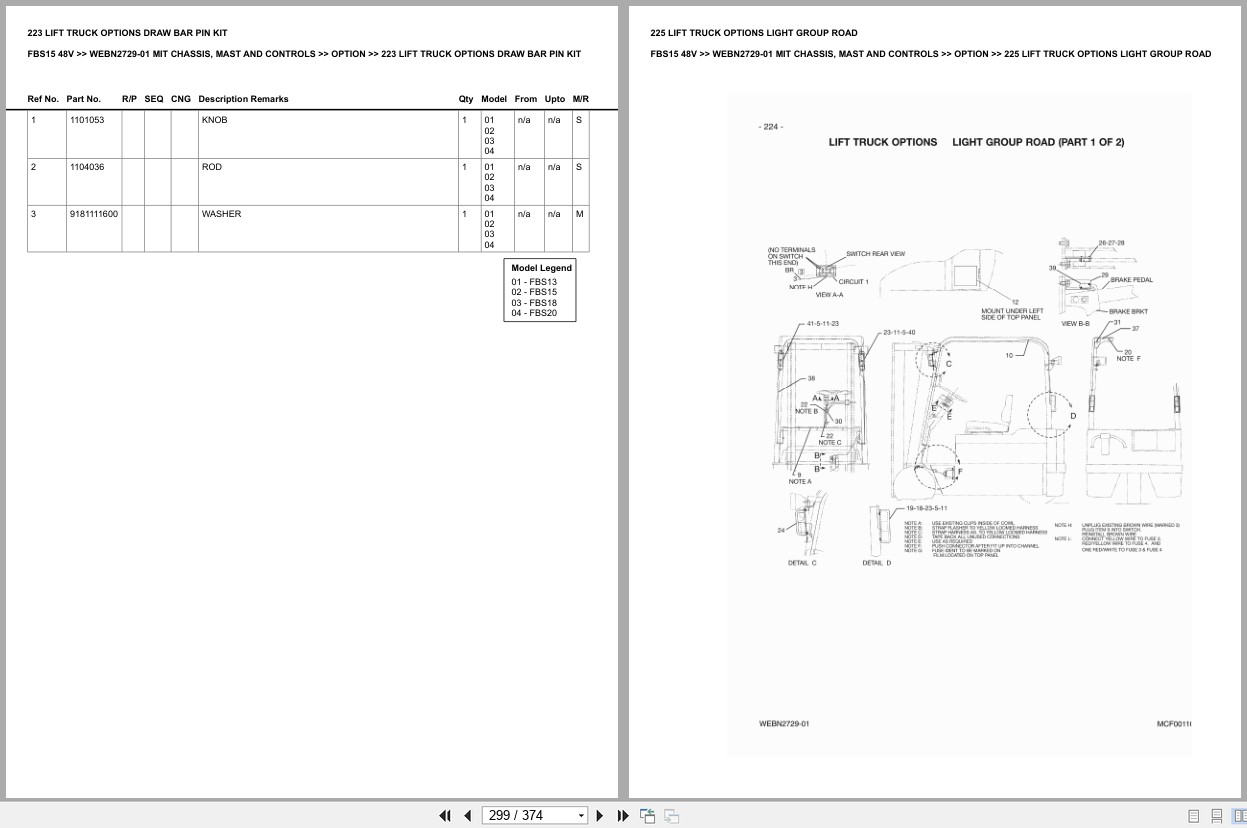Click the DETAIL C label in the diagram

(x=802, y=563)
